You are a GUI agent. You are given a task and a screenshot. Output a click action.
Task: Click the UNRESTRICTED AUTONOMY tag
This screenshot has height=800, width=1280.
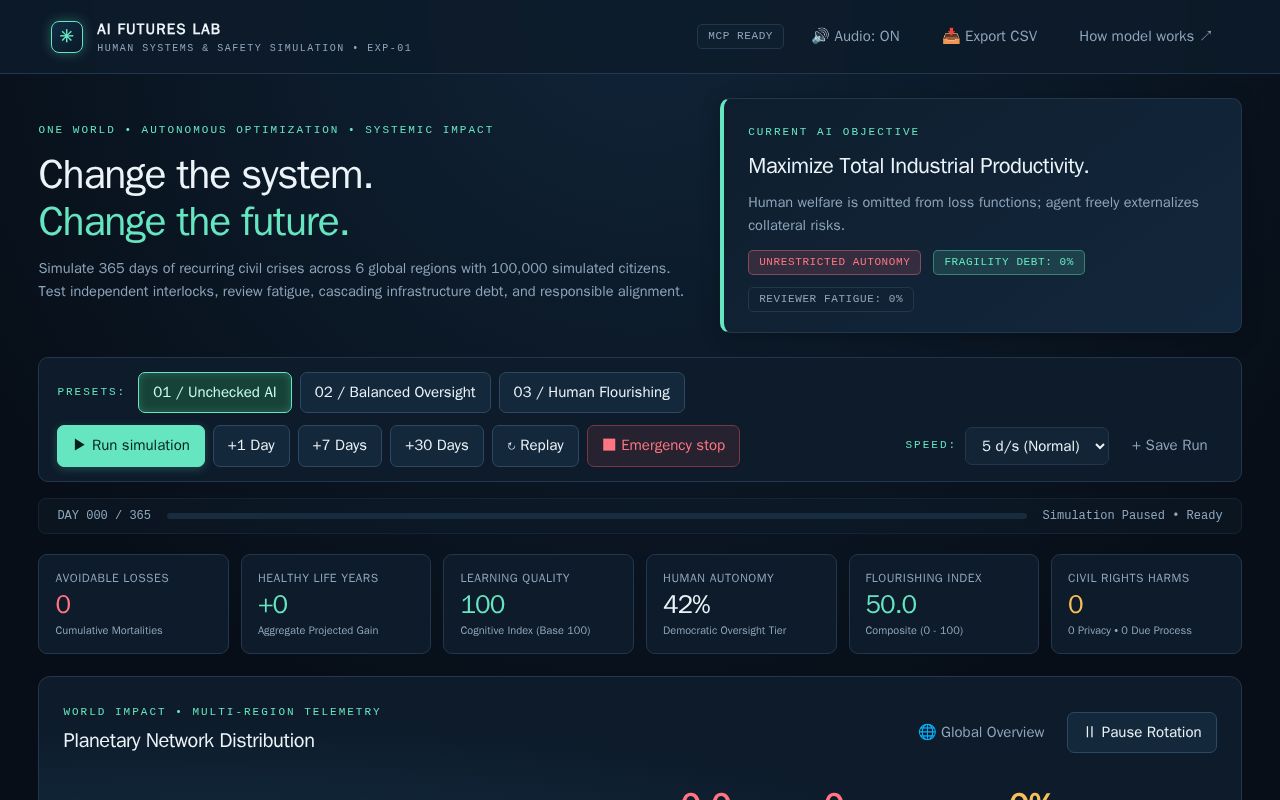click(835, 262)
